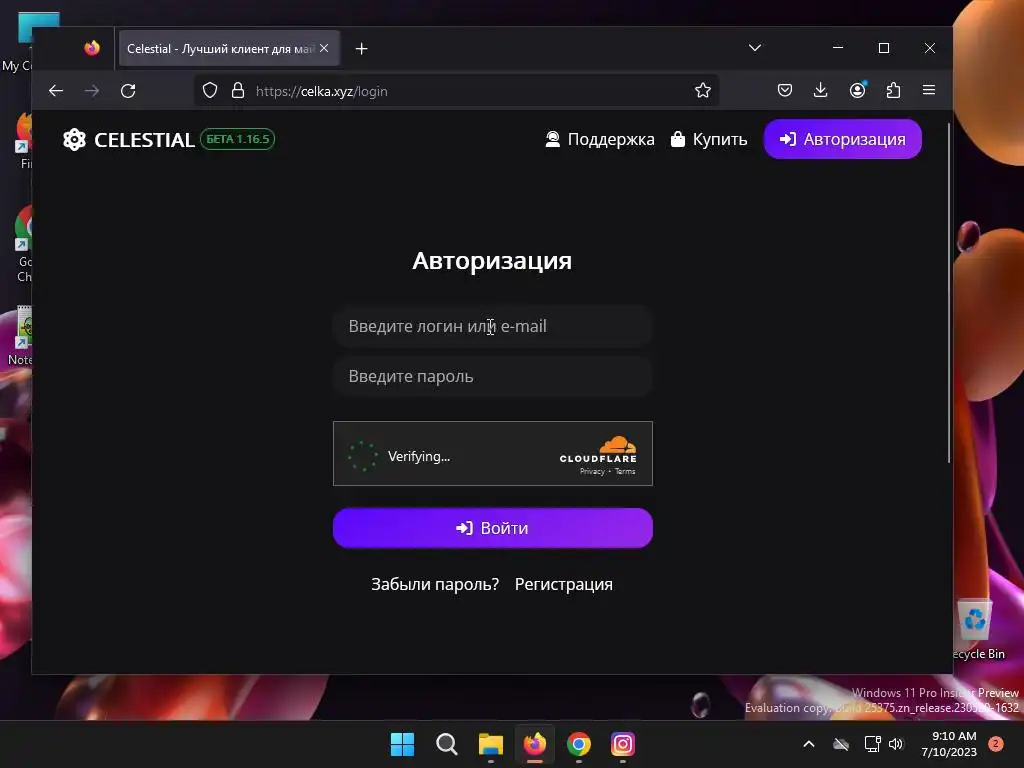
Task: Maximize the Firefox window
Action: (884, 48)
